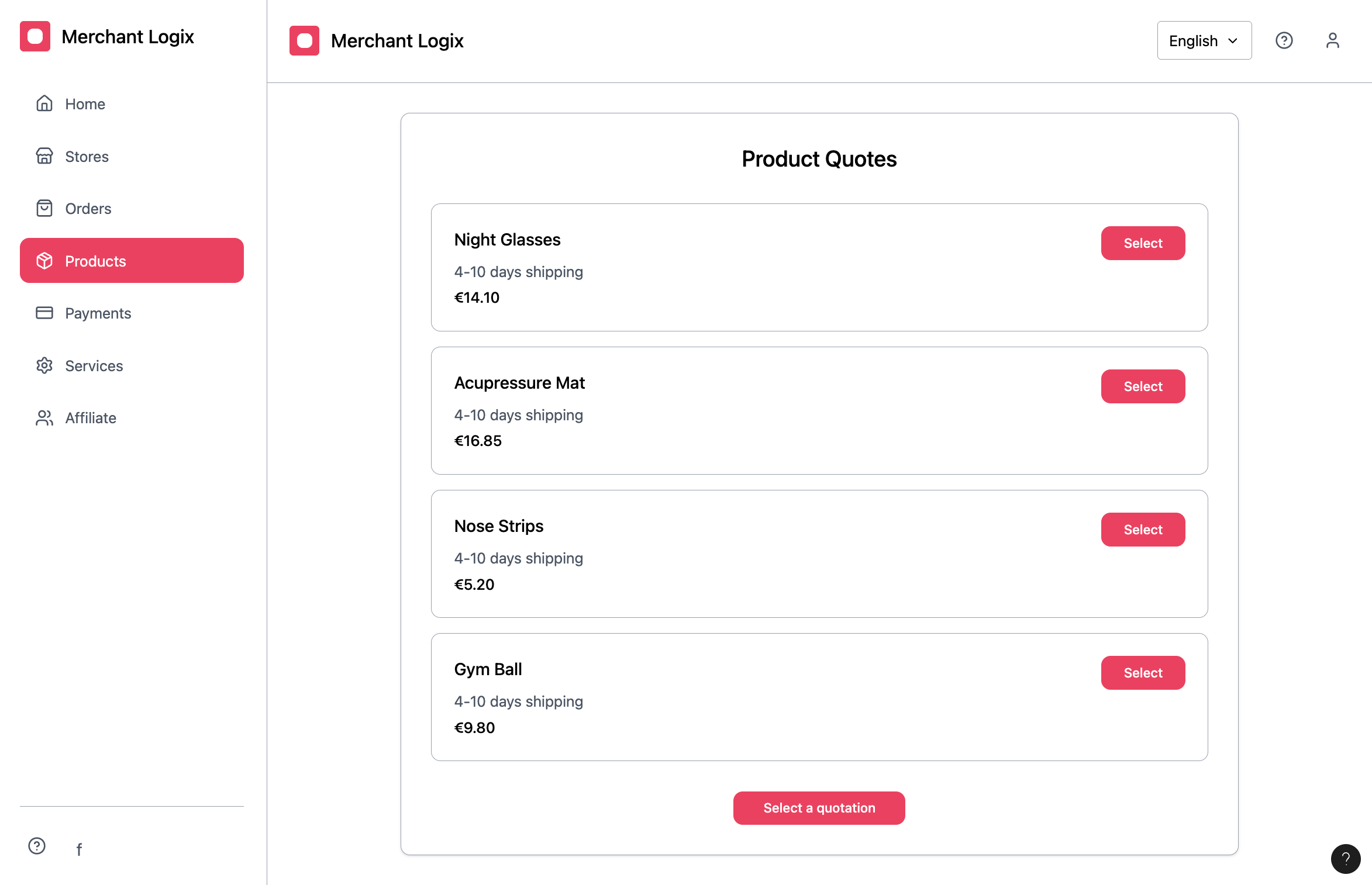The image size is (1372, 885).
Task: Open the user account profile icon
Action: click(1332, 40)
